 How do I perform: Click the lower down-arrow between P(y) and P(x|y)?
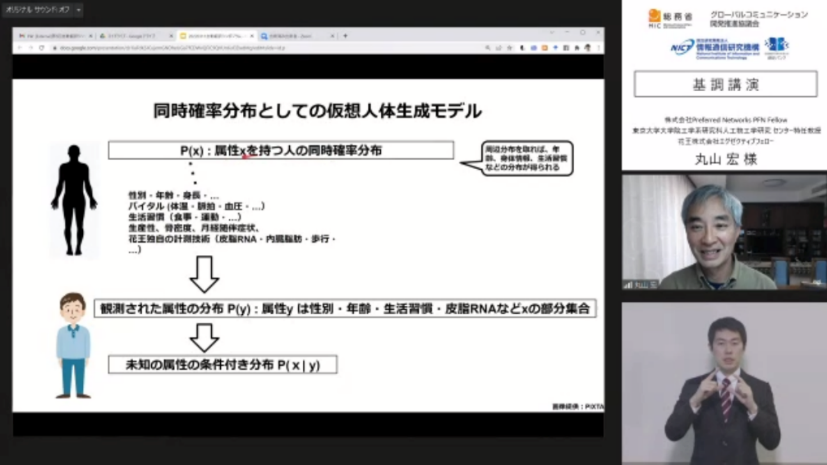[x=204, y=338]
